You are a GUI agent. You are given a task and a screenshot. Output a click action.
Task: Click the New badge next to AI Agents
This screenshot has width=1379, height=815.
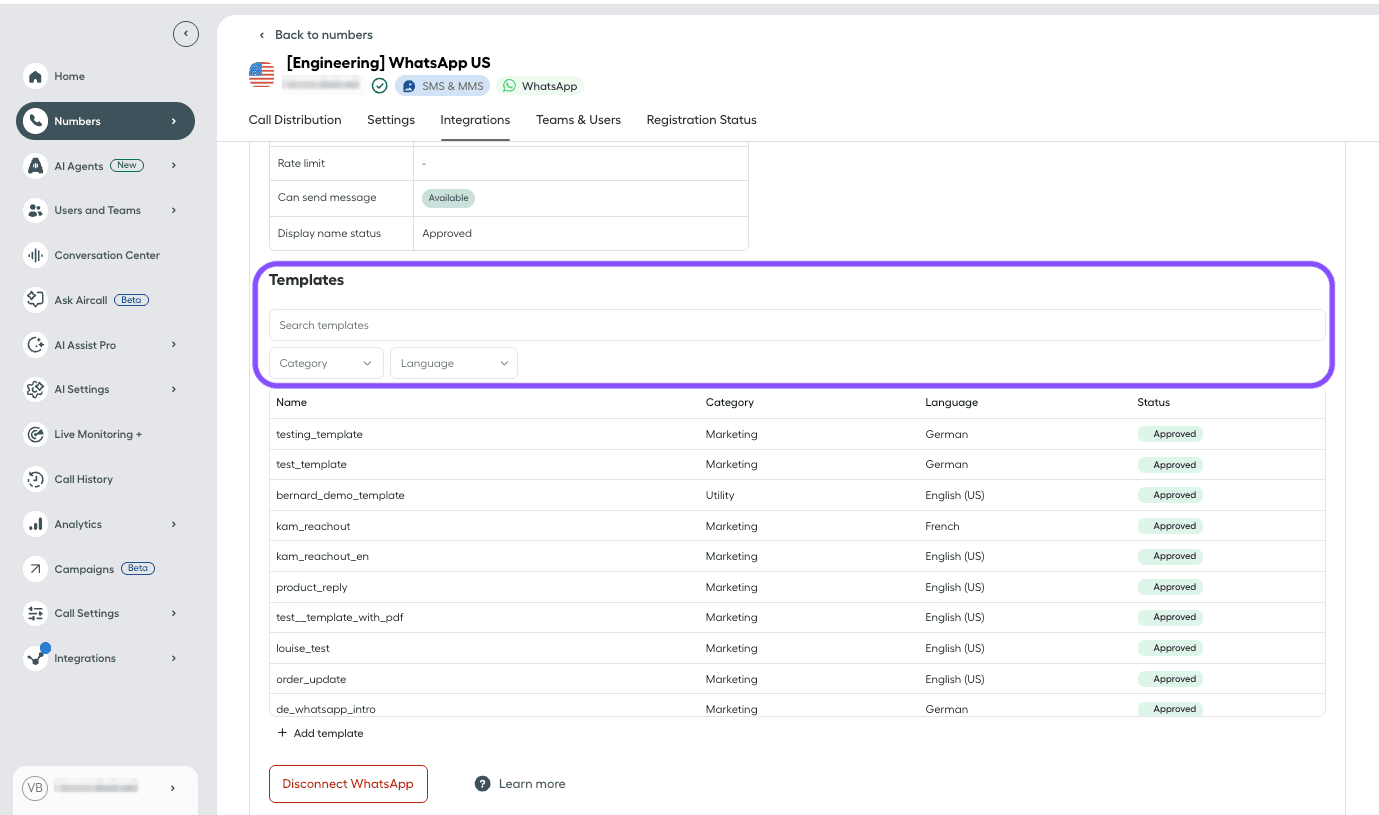coord(127,165)
